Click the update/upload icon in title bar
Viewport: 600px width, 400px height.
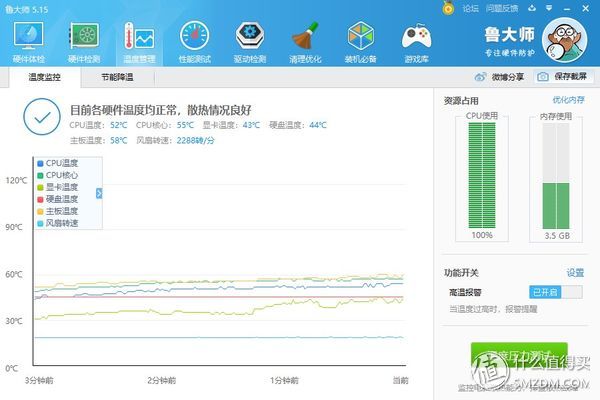pyautogui.click(x=532, y=8)
